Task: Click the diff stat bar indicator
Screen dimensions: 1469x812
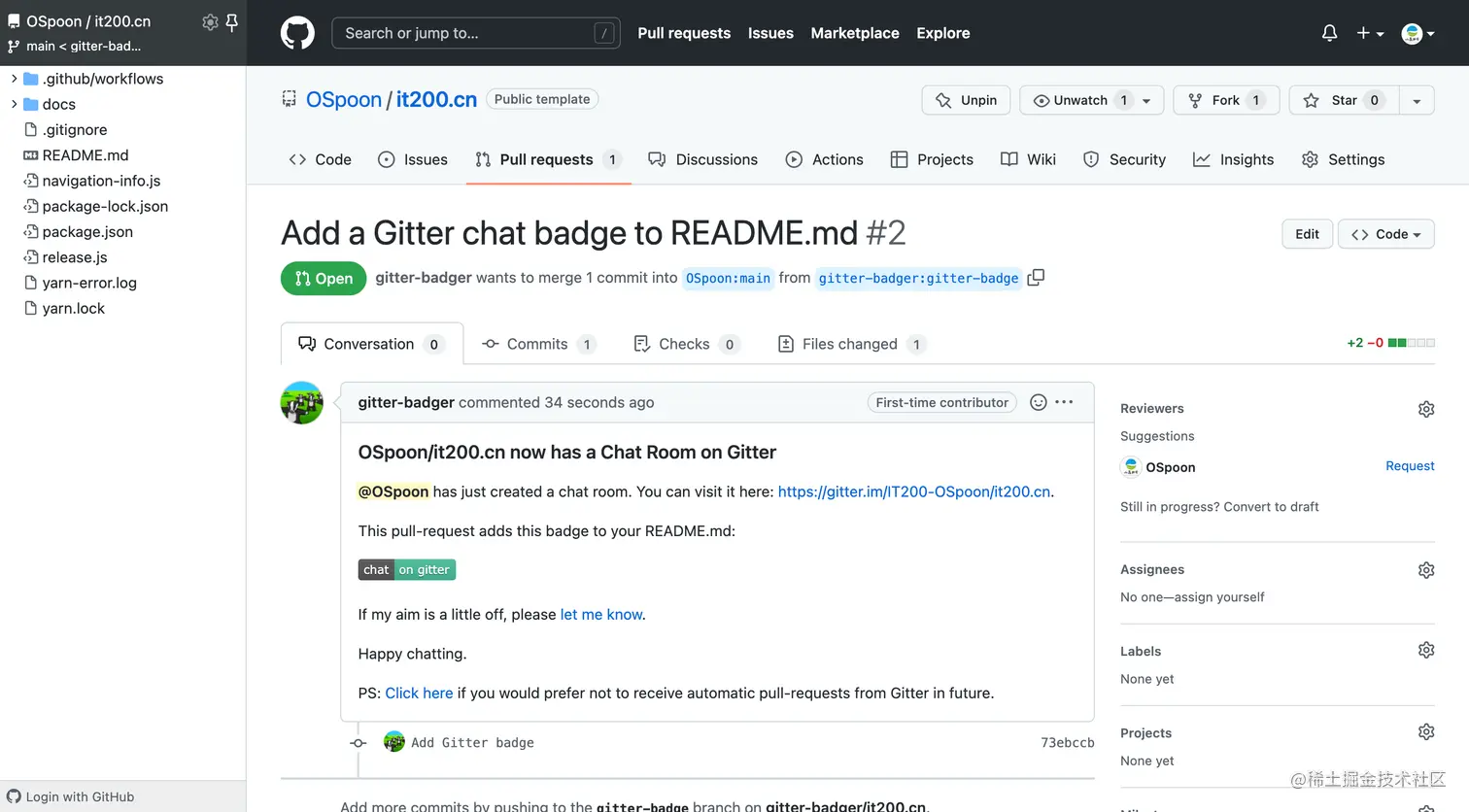Action: [1412, 343]
